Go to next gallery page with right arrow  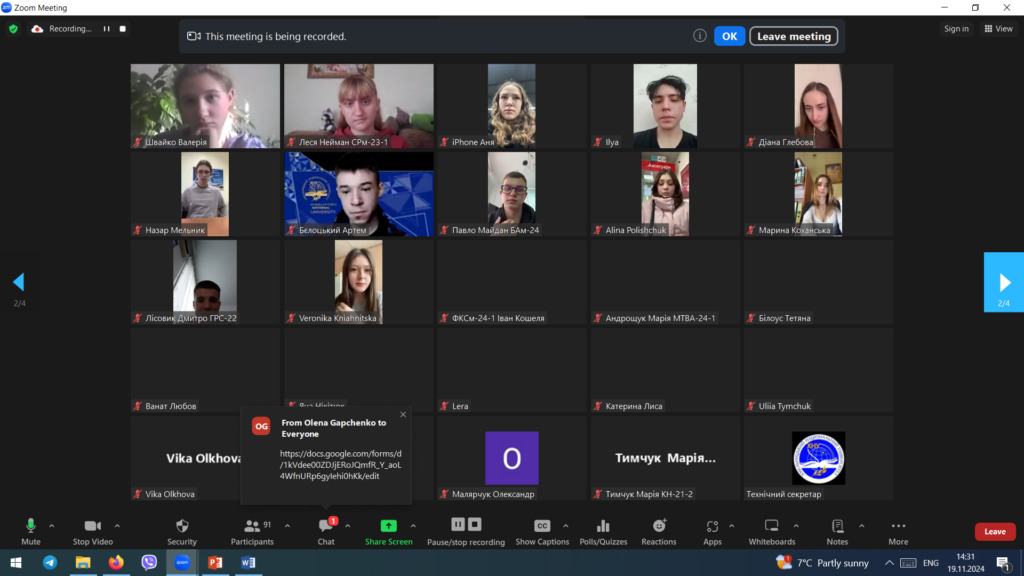point(1003,281)
